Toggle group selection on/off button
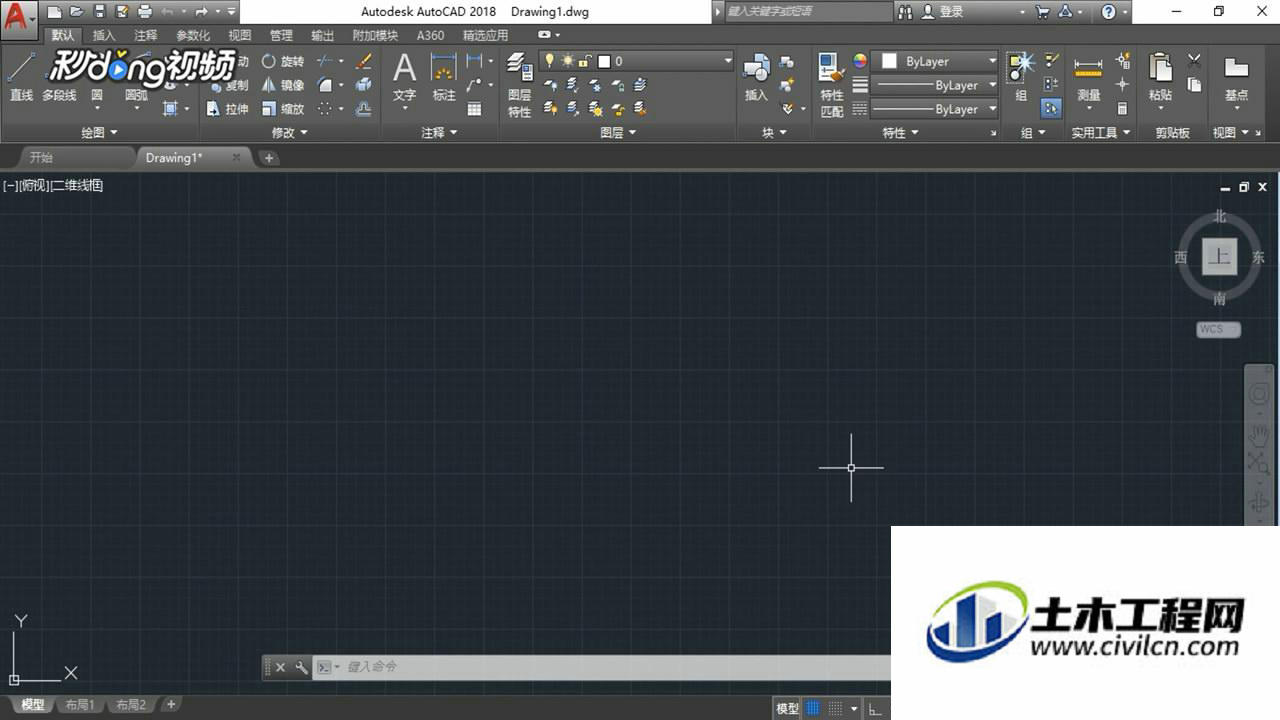1280x720 pixels. click(x=1051, y=109)
